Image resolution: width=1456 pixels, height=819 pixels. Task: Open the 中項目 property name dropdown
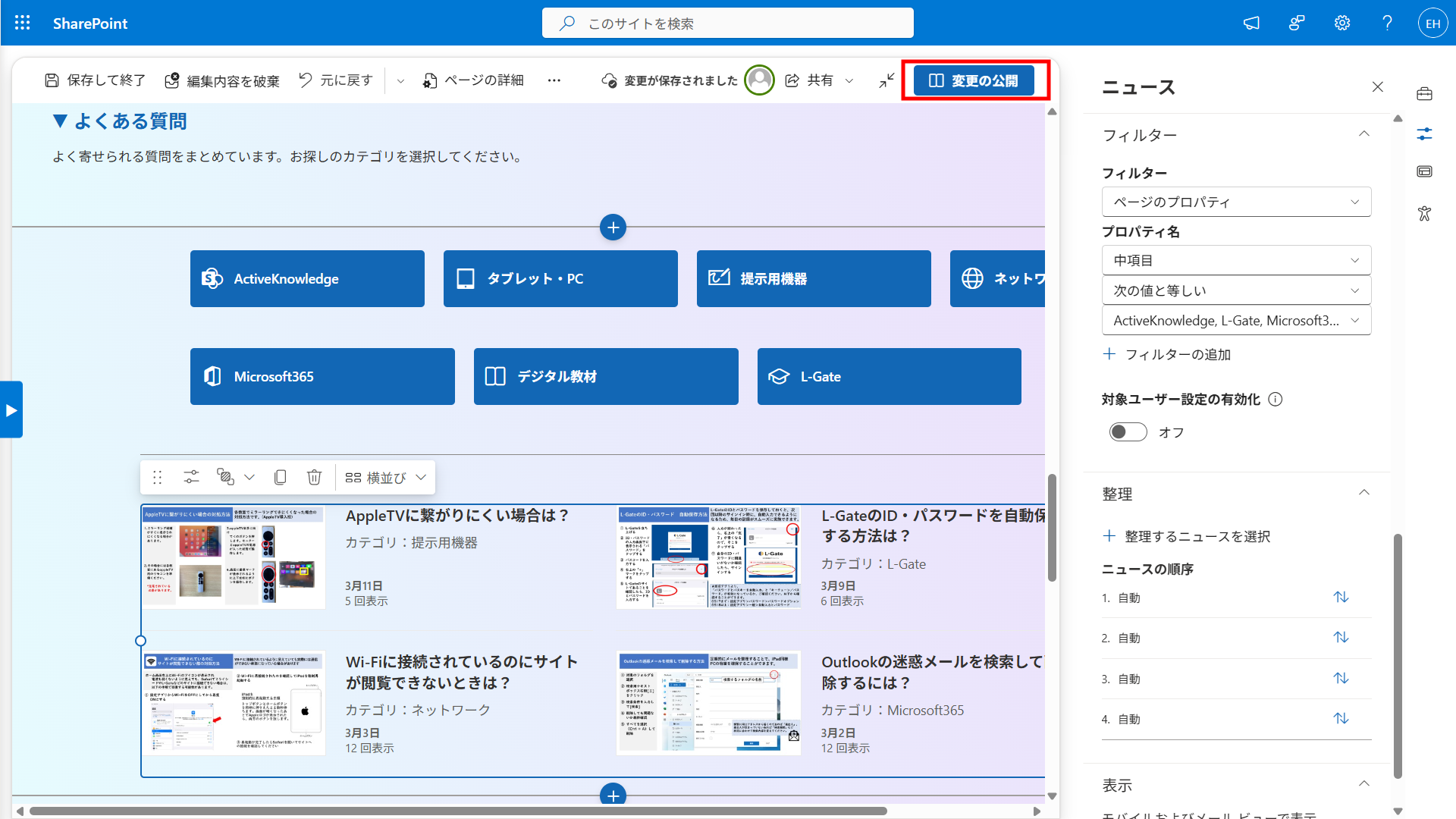[x=1236, y=260]
